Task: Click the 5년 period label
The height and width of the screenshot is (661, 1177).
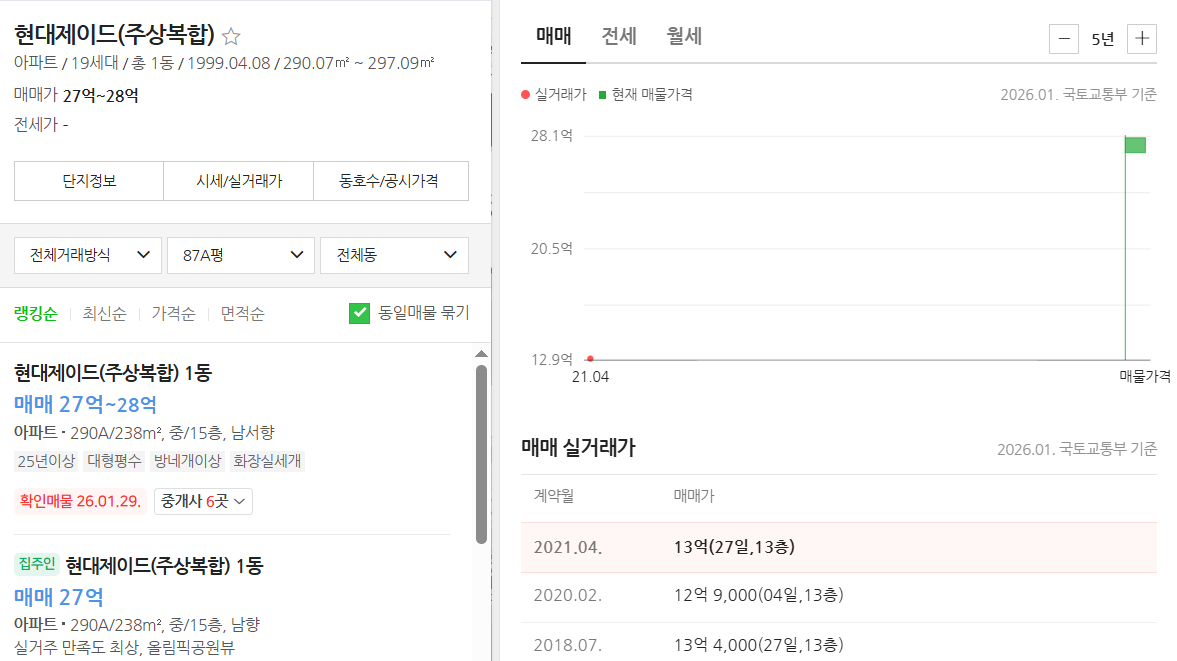Action: pyautogui.click(x=1103, y=39)
